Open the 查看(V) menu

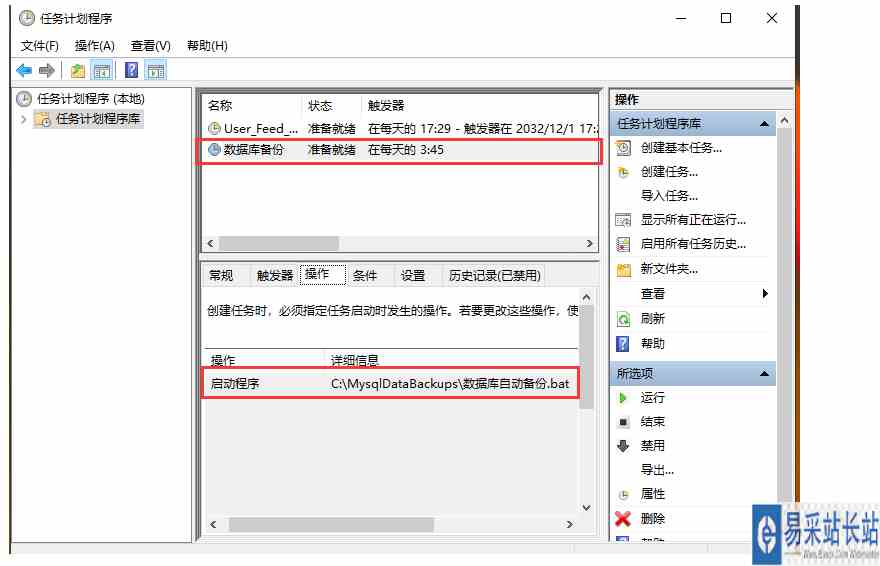(x=150, y=46)
